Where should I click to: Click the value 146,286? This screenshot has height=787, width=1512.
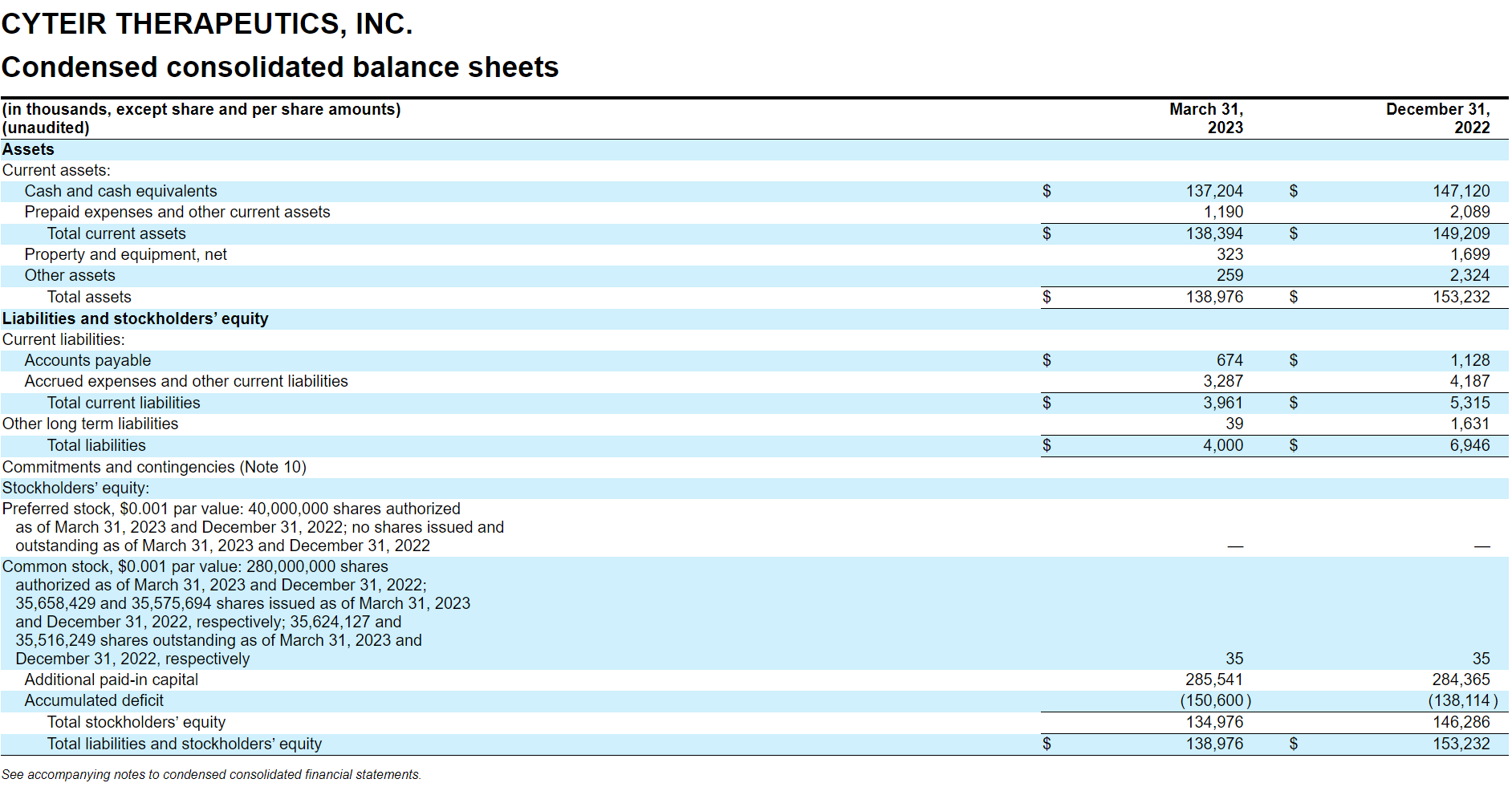(x=1461, y=722)
